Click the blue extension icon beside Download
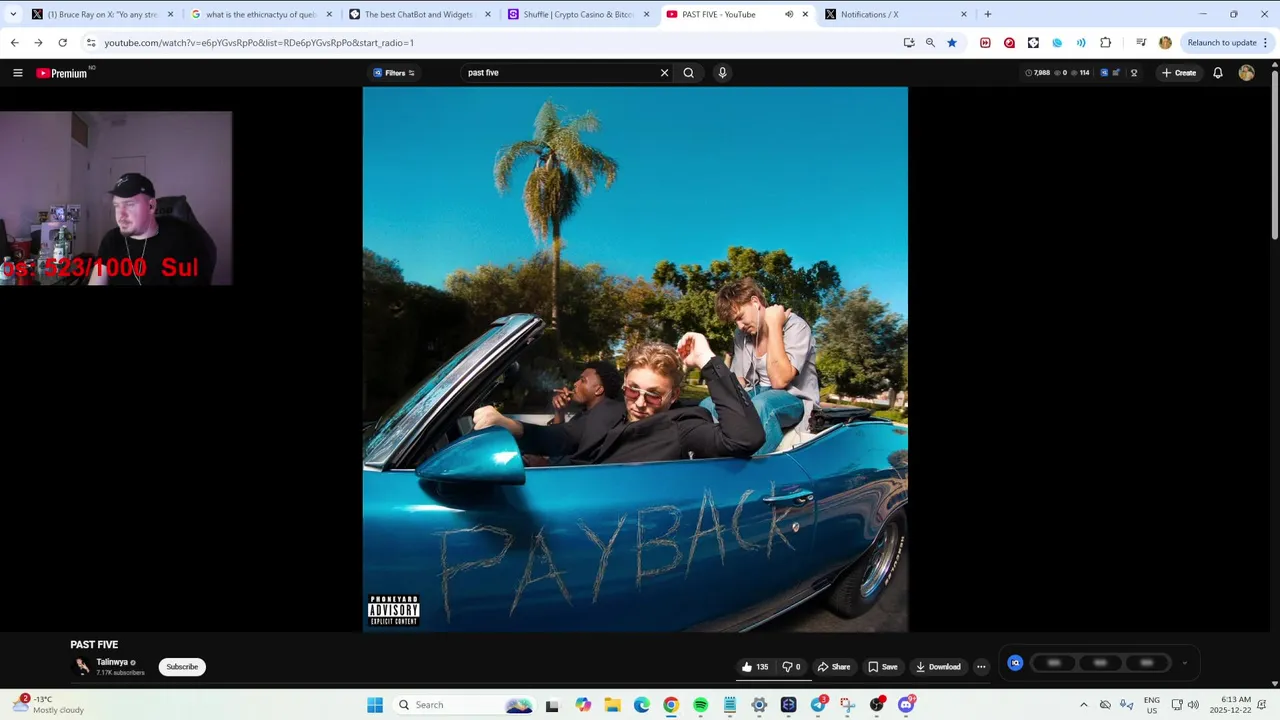Screen dimensions: 1280x720 (1015, 663)
